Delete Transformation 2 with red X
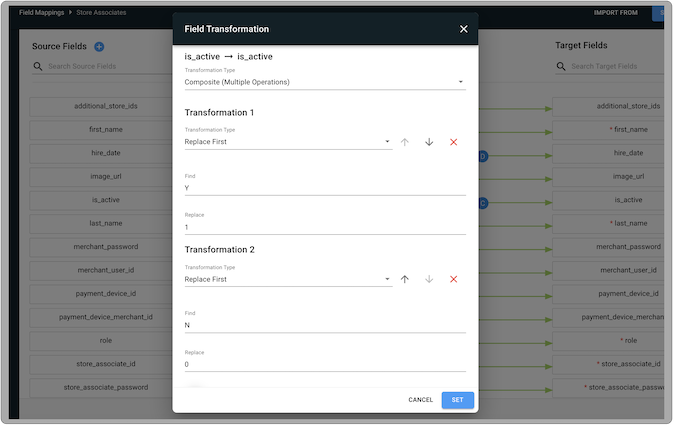The width and height of the screenshot is (674, 425). pos(453,279)
